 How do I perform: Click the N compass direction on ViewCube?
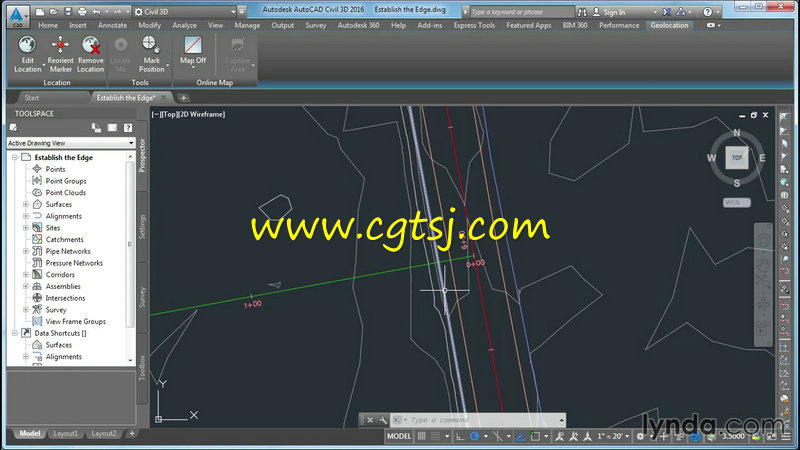point(737,133)
